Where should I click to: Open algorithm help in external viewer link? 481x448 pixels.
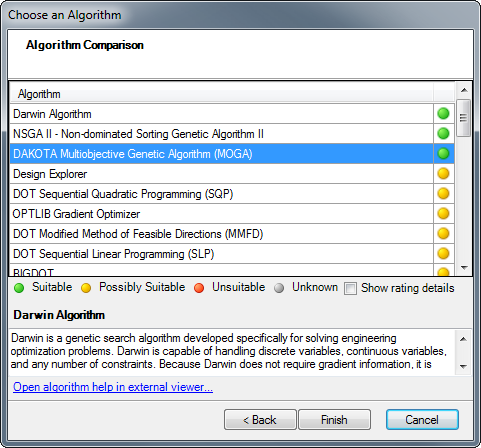[x=113, y=387]
